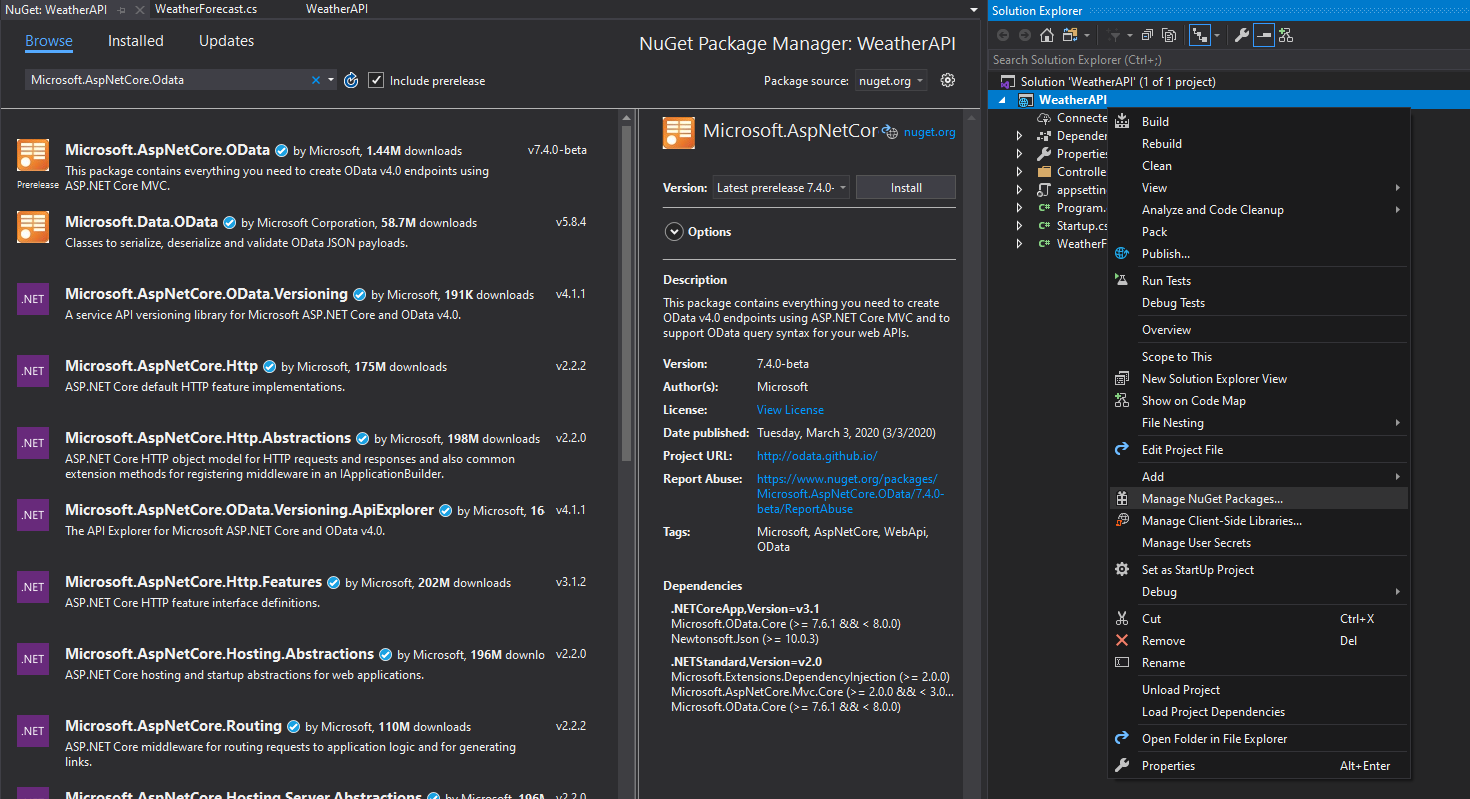The height and width of the screenshot is (799, 1470).
Task: Open the View License link
Action: point(790,409)
